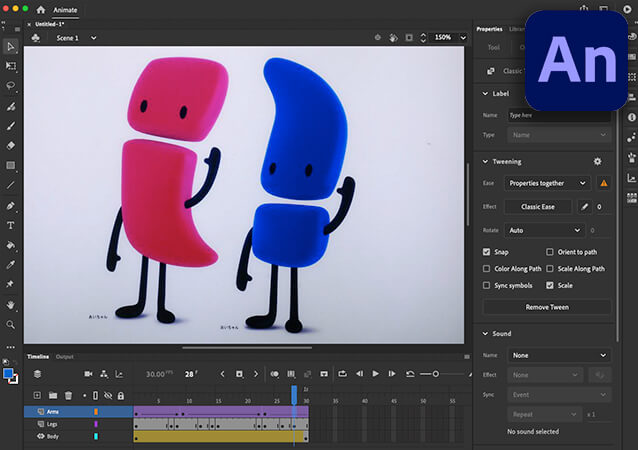Delete layer with trash icon
The image size is (638, 450).
coord(68,395)
